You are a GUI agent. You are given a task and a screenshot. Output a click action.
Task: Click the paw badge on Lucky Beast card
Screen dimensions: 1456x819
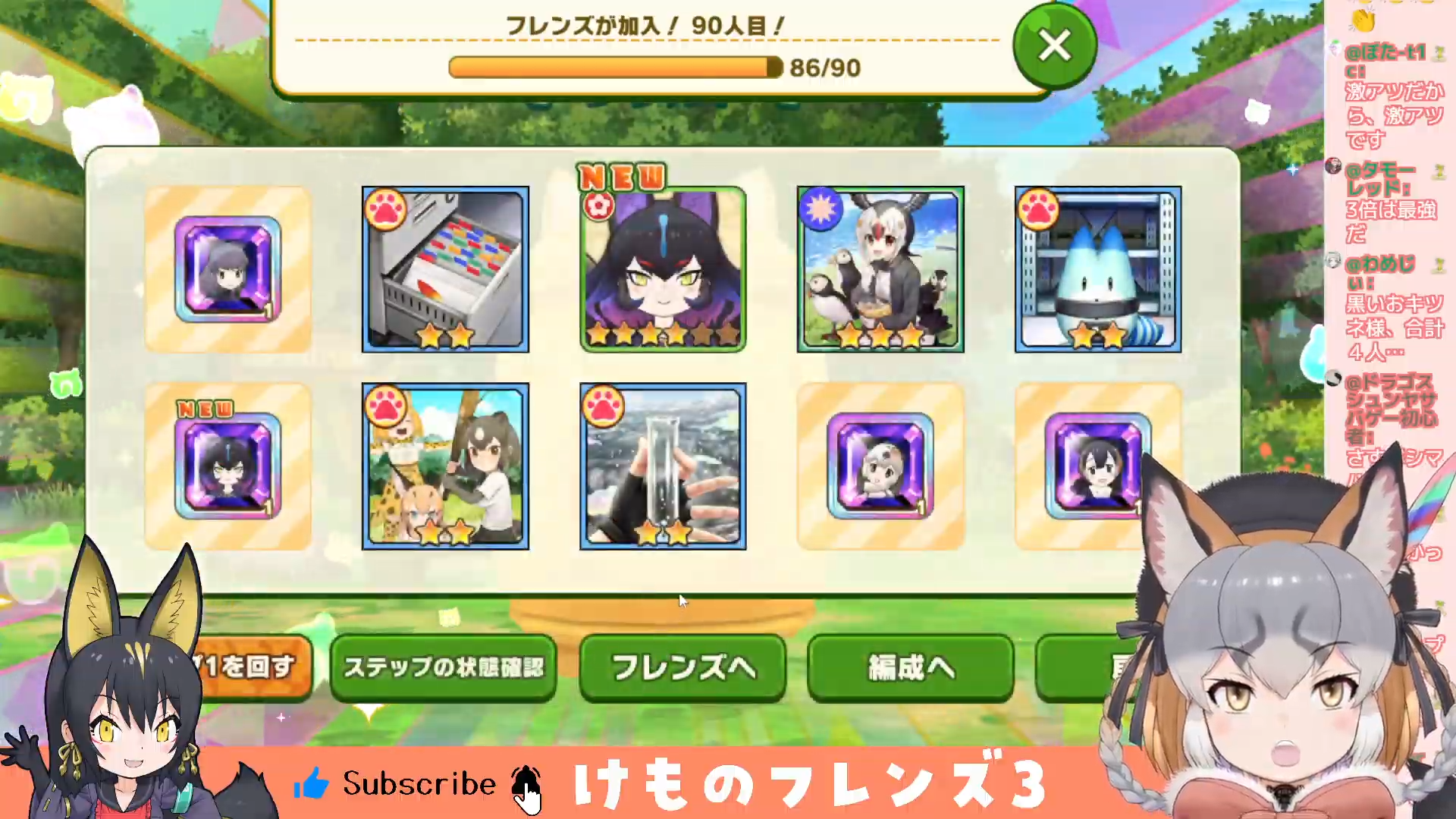click(1038, 210)
